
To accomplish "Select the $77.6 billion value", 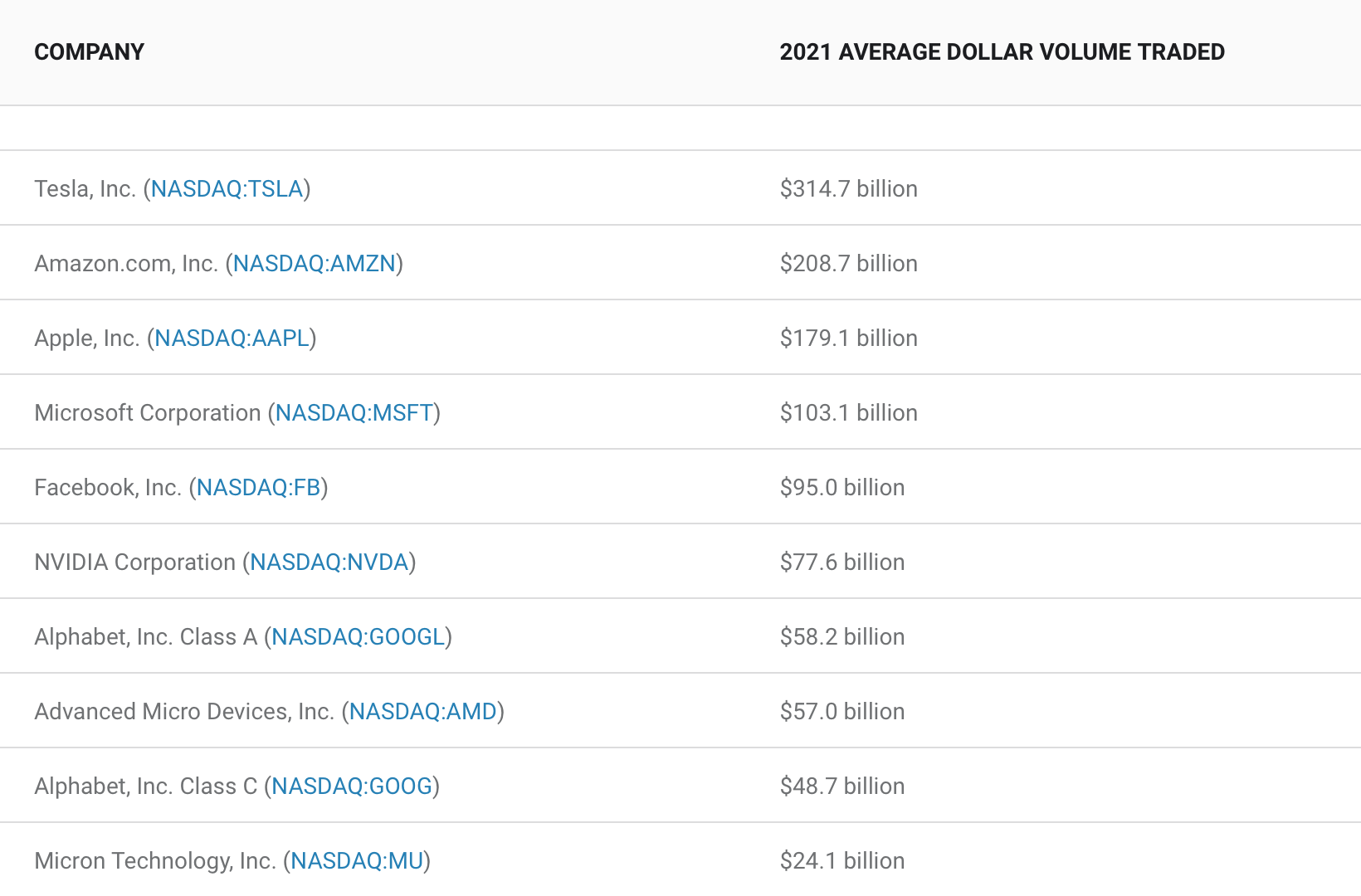I will 842,562.
